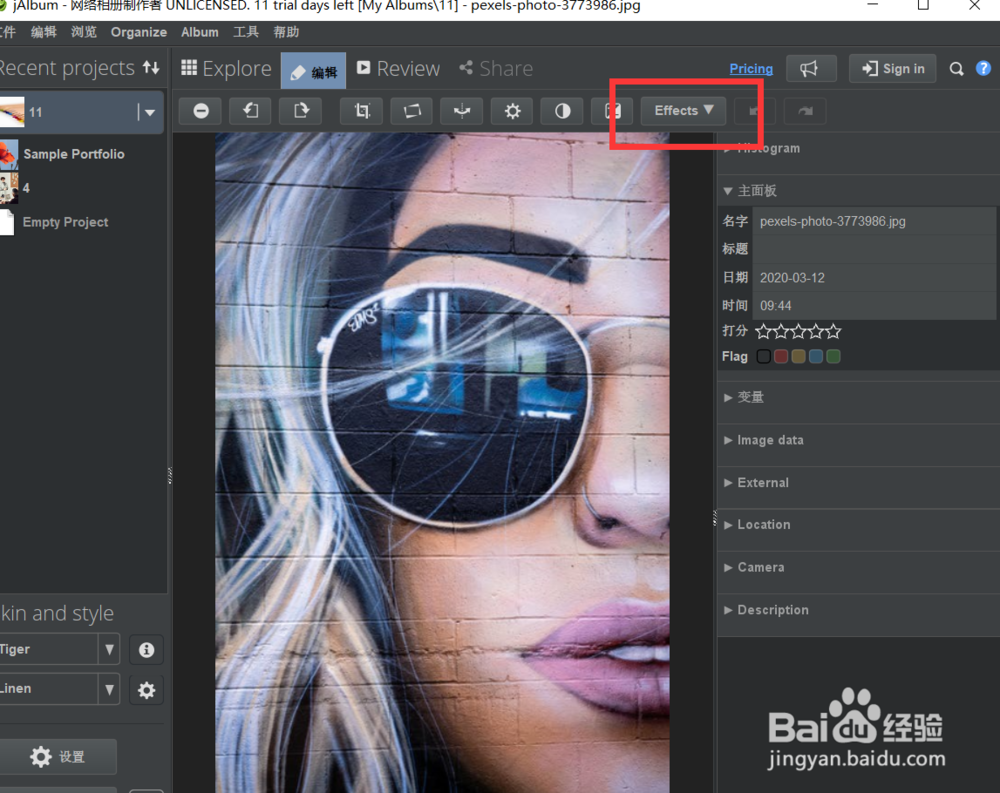Open the 帮助 menu

[286, 32]
